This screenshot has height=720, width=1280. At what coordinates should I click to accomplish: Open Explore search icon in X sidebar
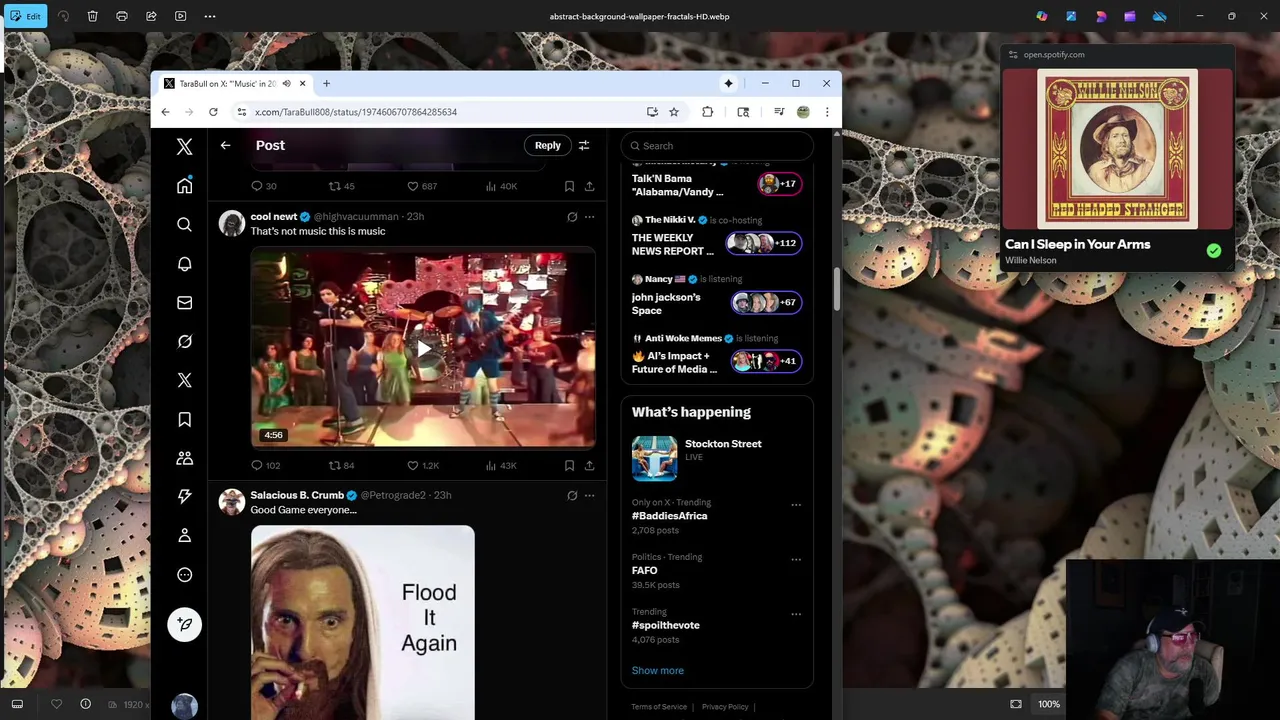(184, 225)
